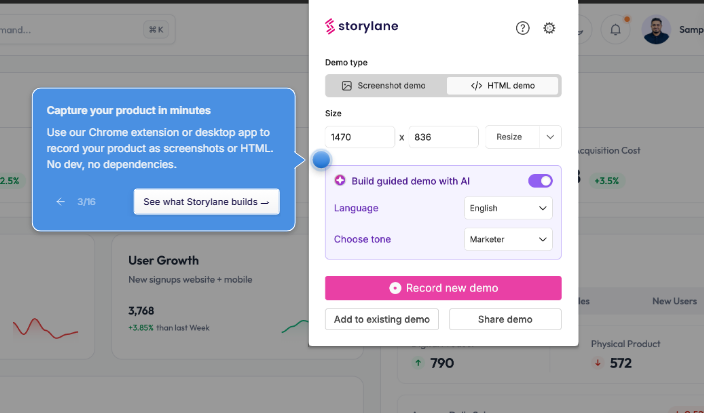Click the red sparkline chart
Screen dimensions: 704x413
(45, 329)
